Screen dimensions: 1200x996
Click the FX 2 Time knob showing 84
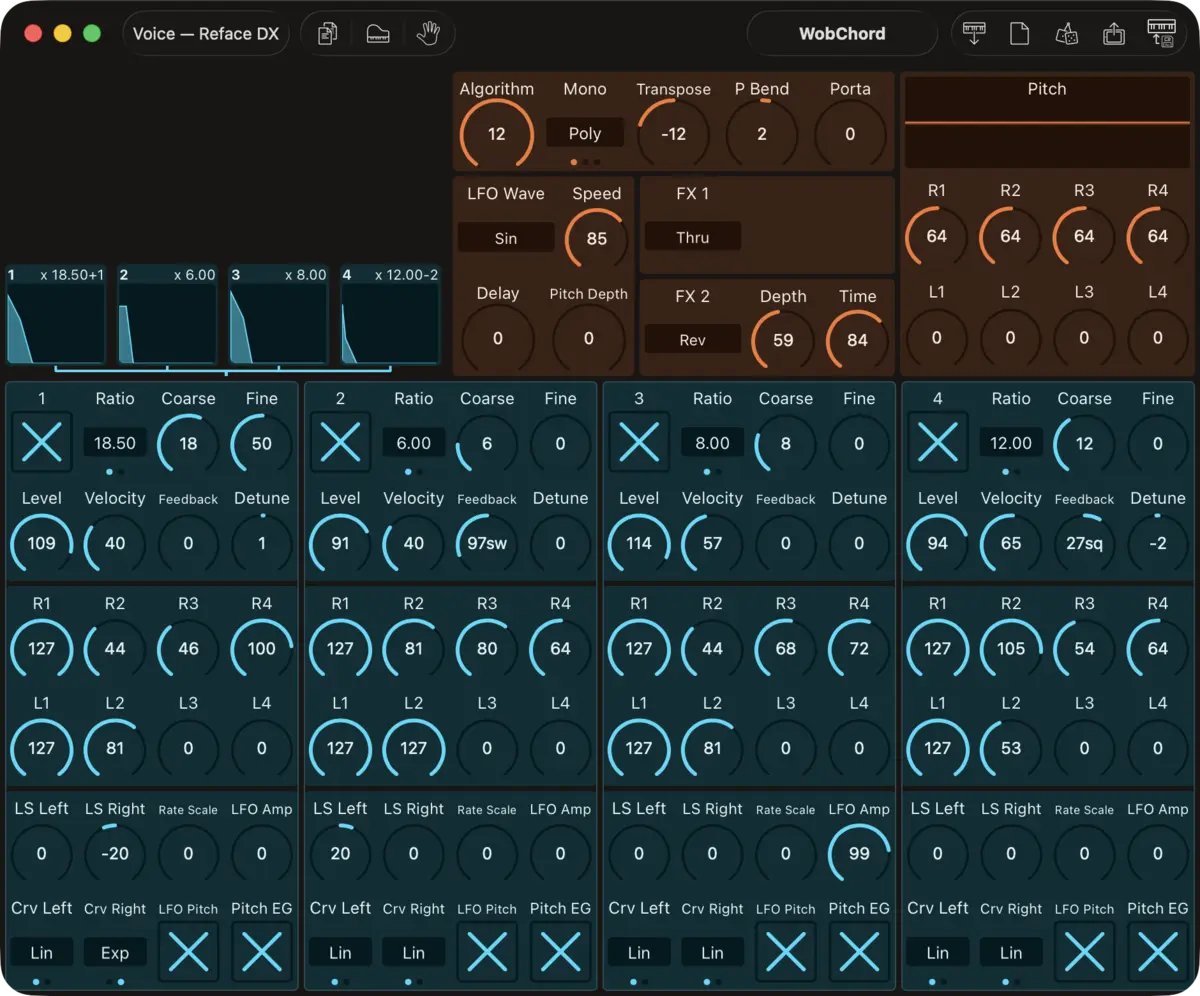[858, 340]
